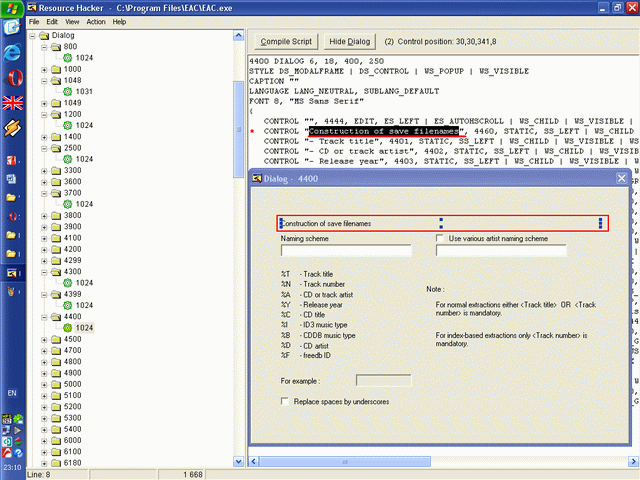Expand the 1400 folder node

(x=44, y=137)
